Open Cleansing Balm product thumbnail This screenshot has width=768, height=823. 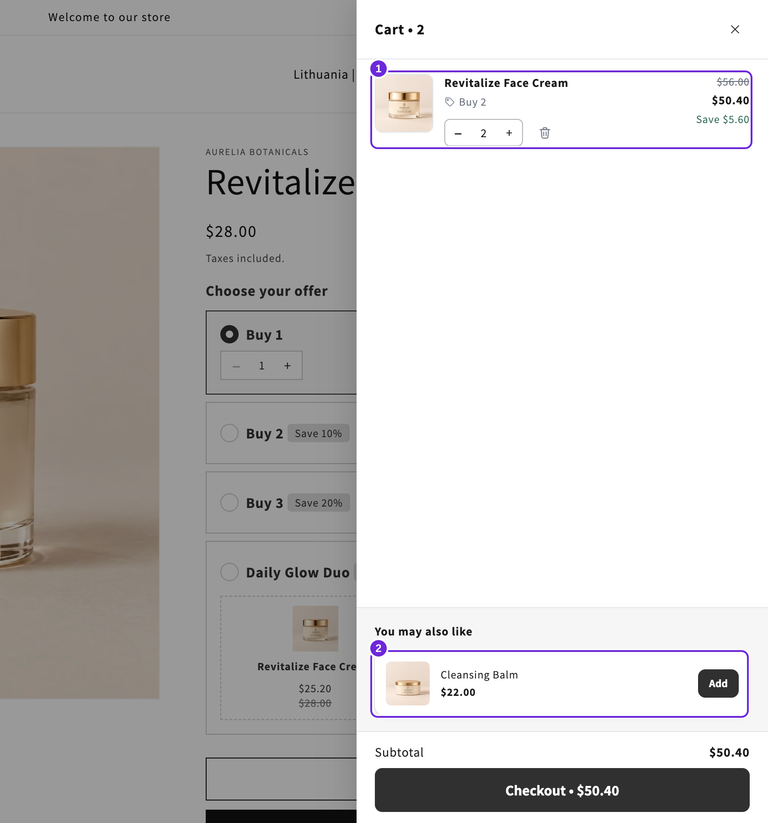point(407,683)
